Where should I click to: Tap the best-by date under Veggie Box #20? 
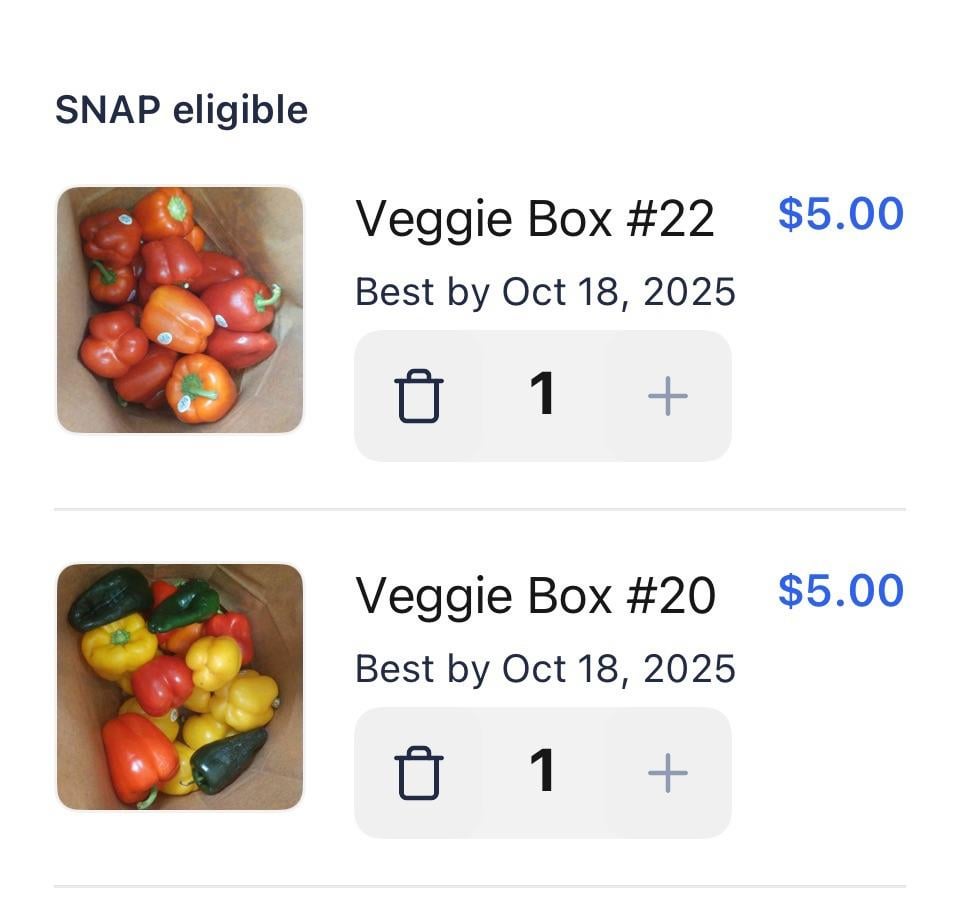click(x=545, y=669)
